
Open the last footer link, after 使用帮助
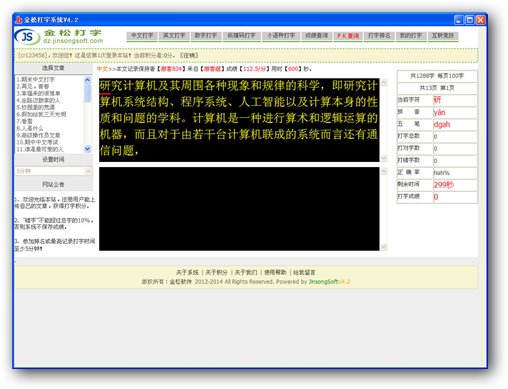tap(304, 272)
